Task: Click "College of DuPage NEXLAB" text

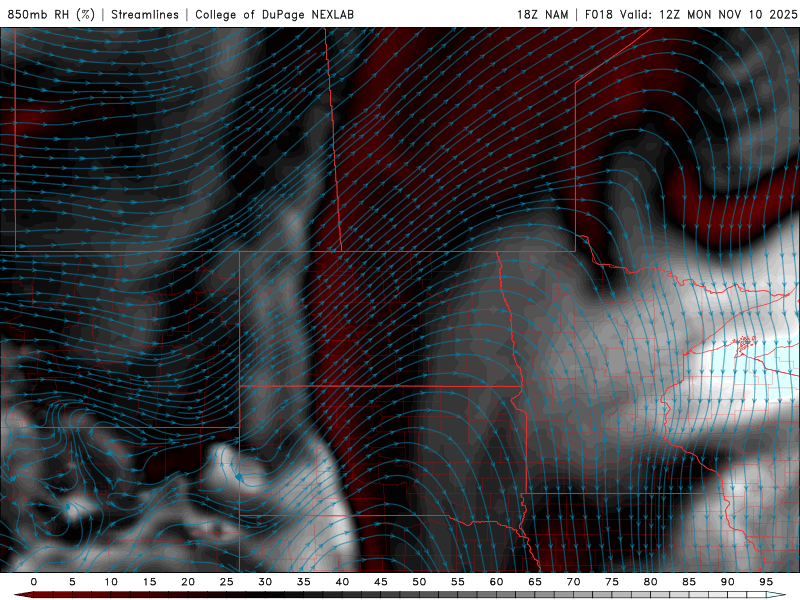Action: pyautogui.click(x=274, y=14)
